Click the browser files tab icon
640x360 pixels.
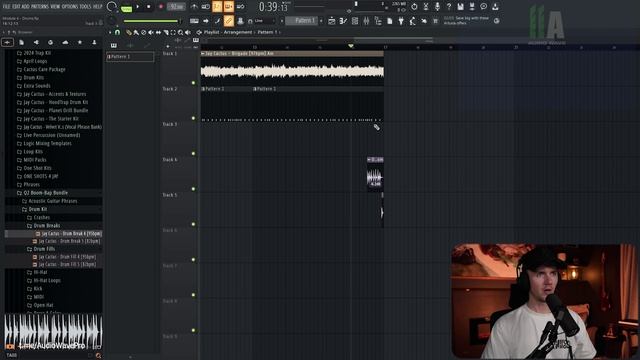(22, 42)
